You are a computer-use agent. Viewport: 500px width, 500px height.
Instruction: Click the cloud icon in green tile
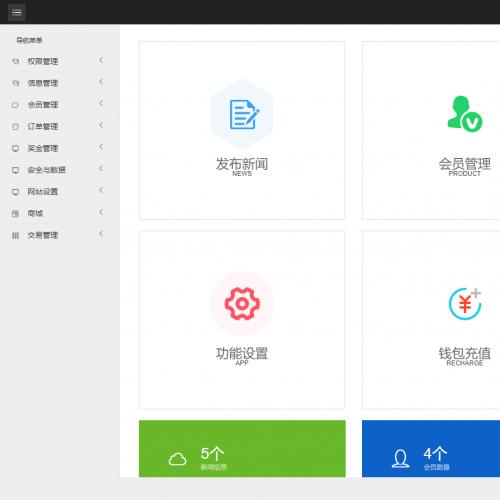coord(177,459)
